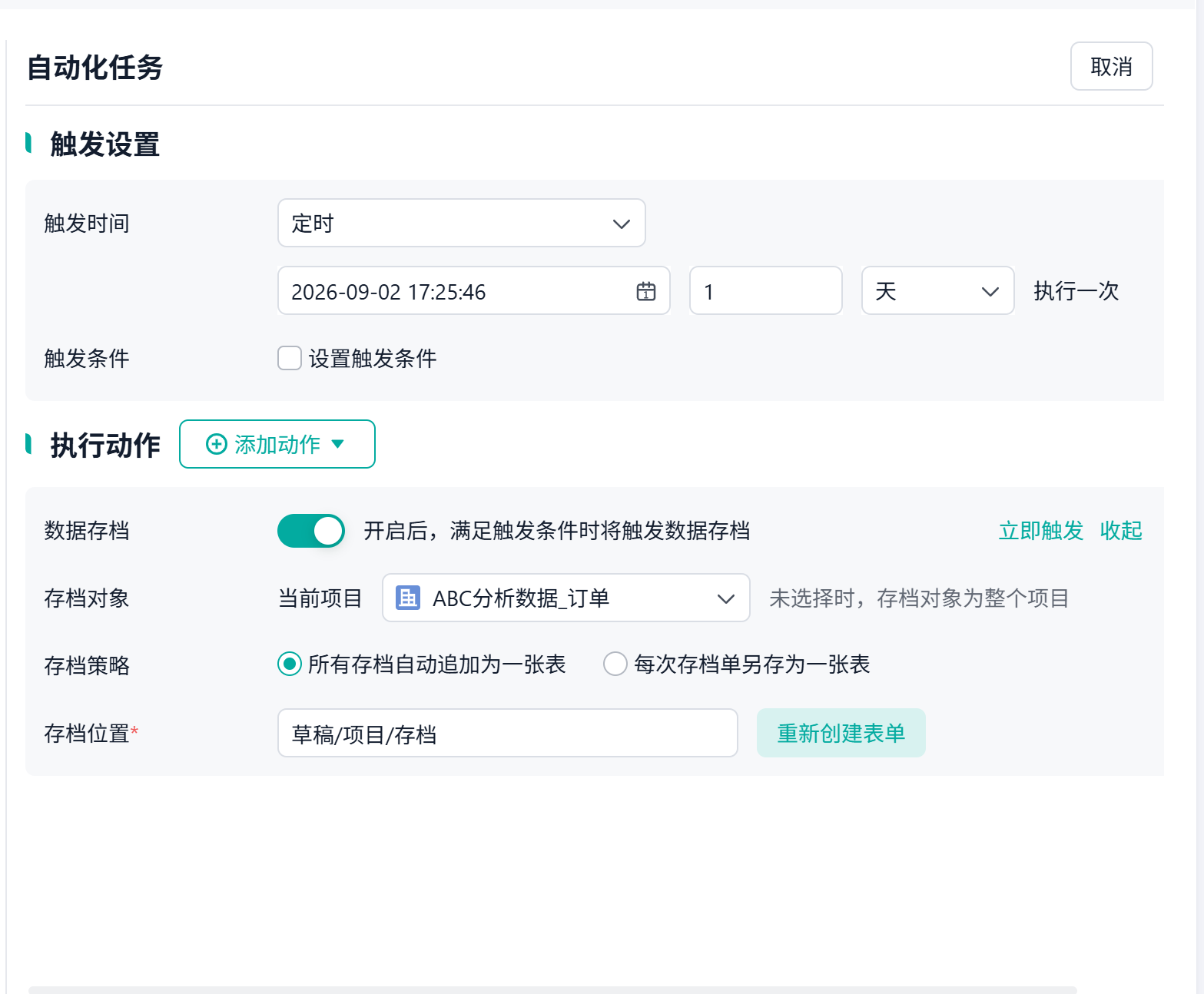The image size is (1204, 994).
Task: Click the interval number field showing 1
Action: [765, 290]
